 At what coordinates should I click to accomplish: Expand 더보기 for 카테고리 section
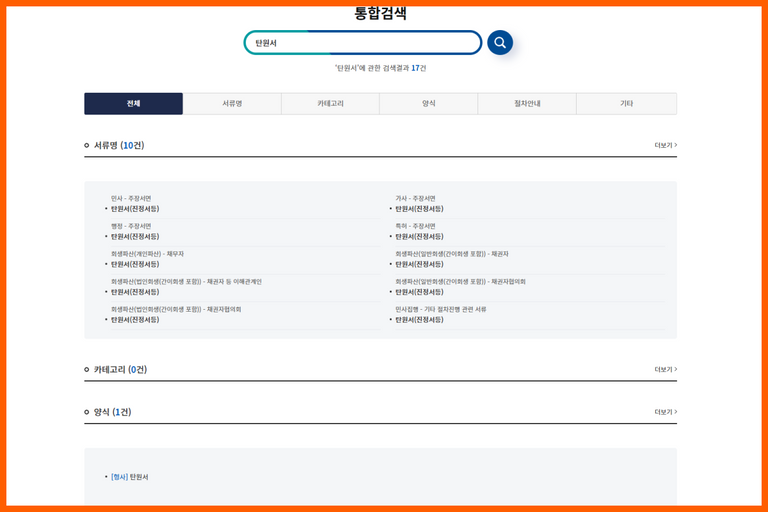[665, 370]
